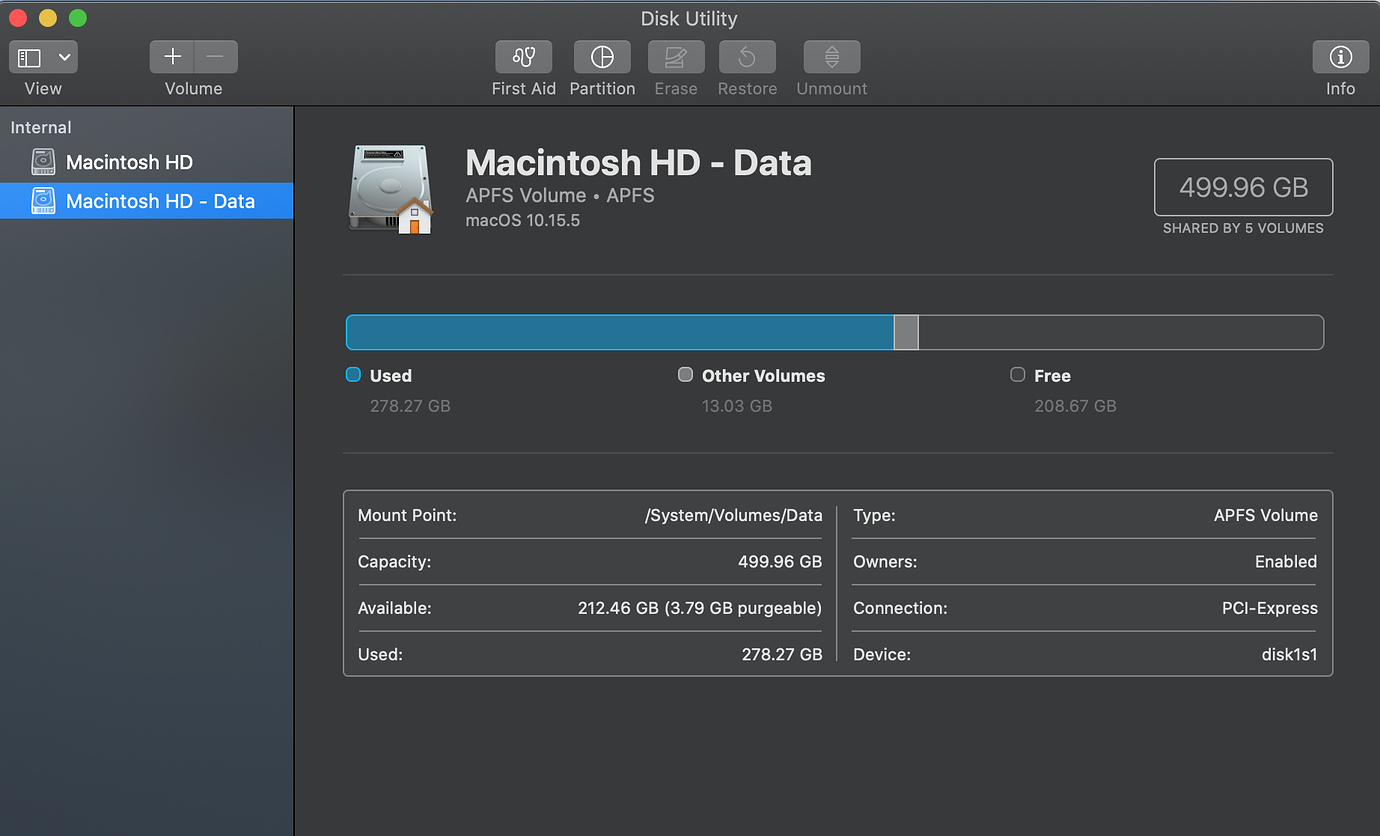Click the 212.46 GB available value
Image resolution: width=1380 pixels, height=836 pixels.
(700, 608)
